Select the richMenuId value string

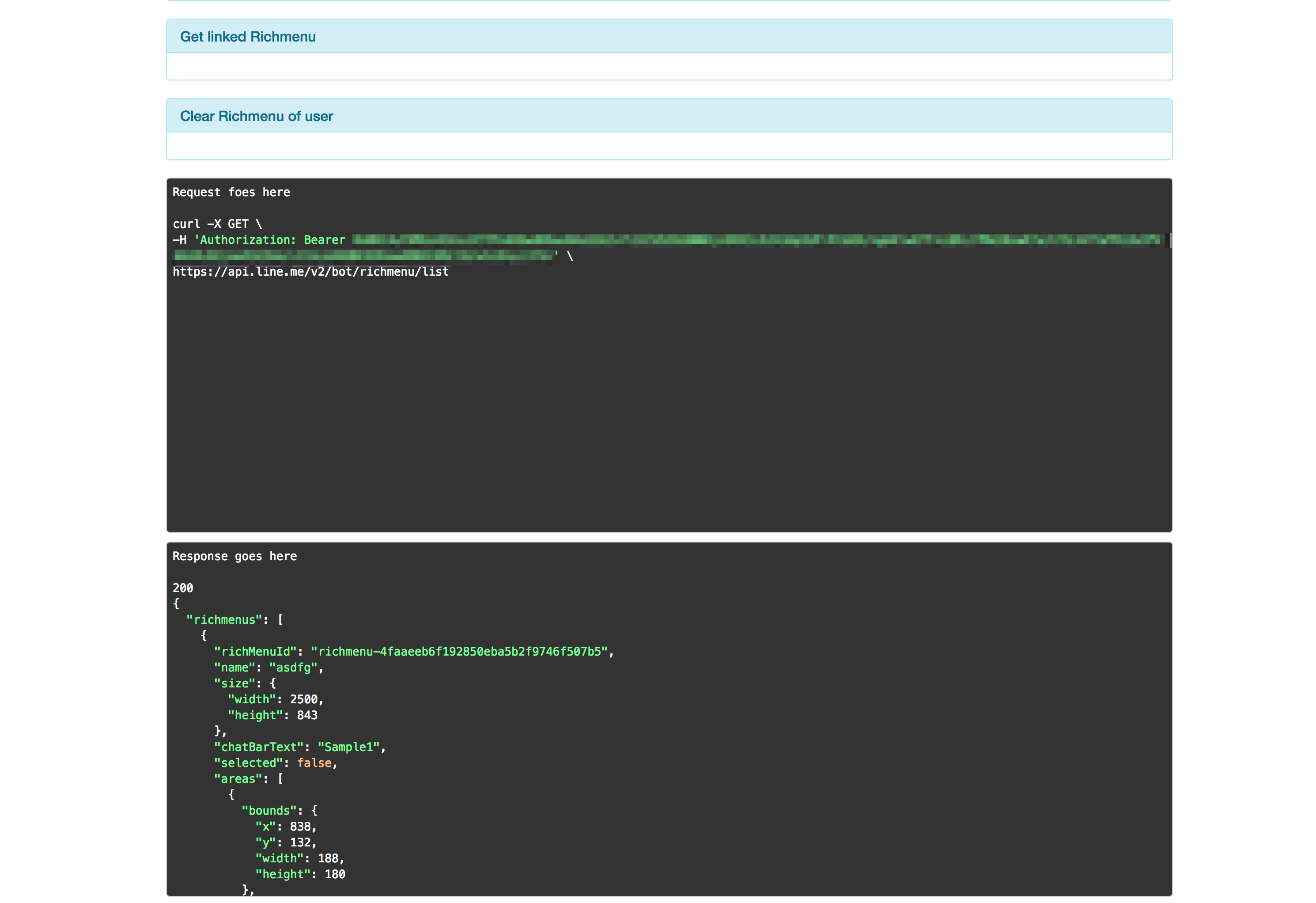459,652
